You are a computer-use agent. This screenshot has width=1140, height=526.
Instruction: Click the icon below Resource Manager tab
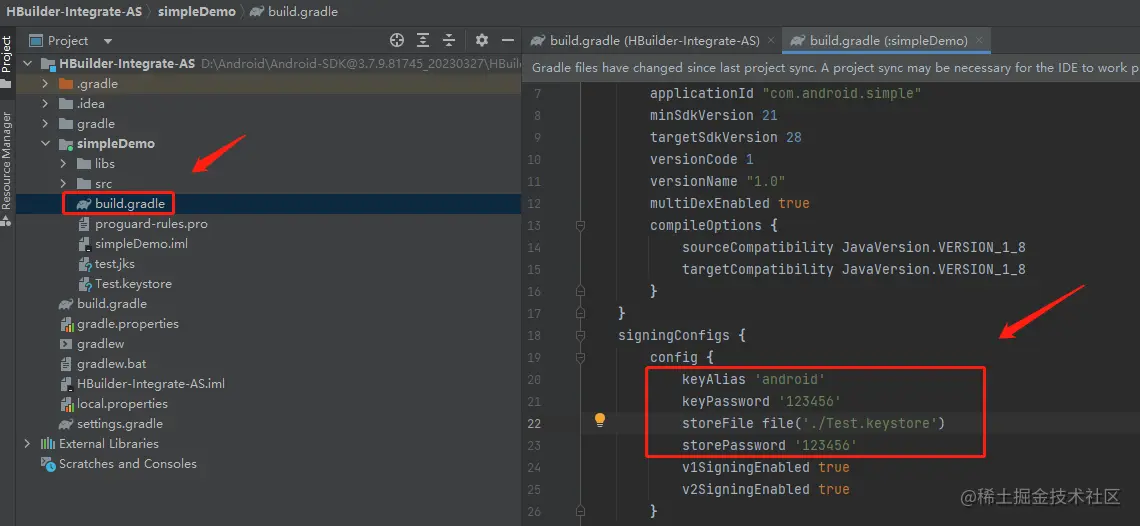click(7, 221)
